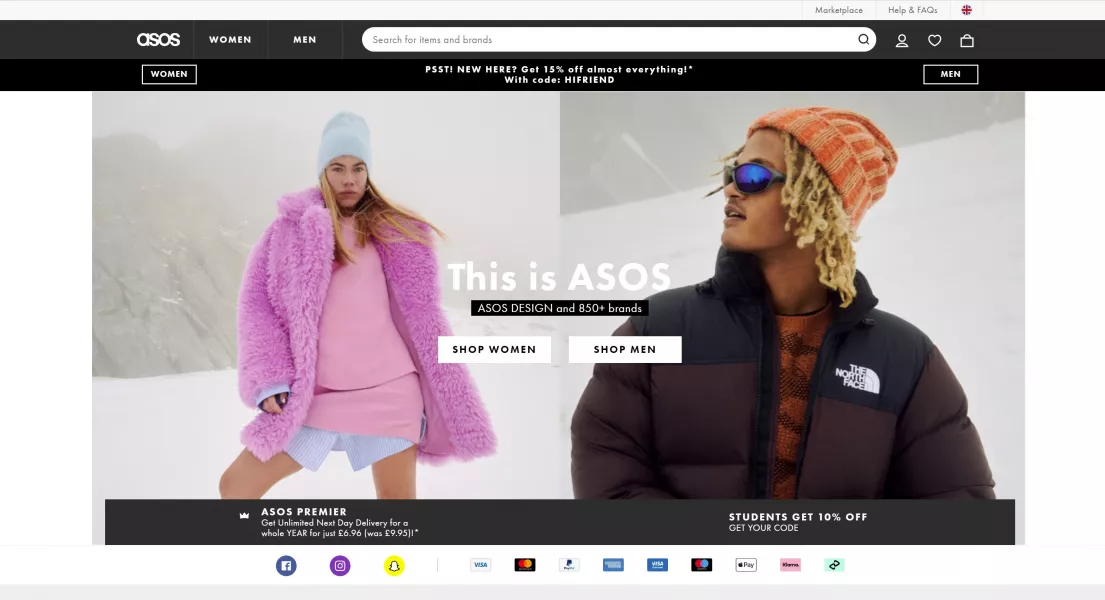Click the GET YOUR CODE text
Viewport: 1105px width, 600px height.
[x=763, y=528]
